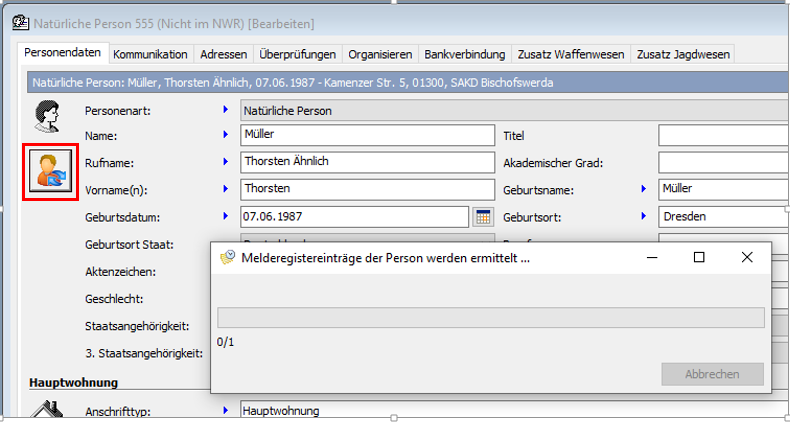Click the Geburtsort field showing Dresden
790x423 pixels.
722,216
